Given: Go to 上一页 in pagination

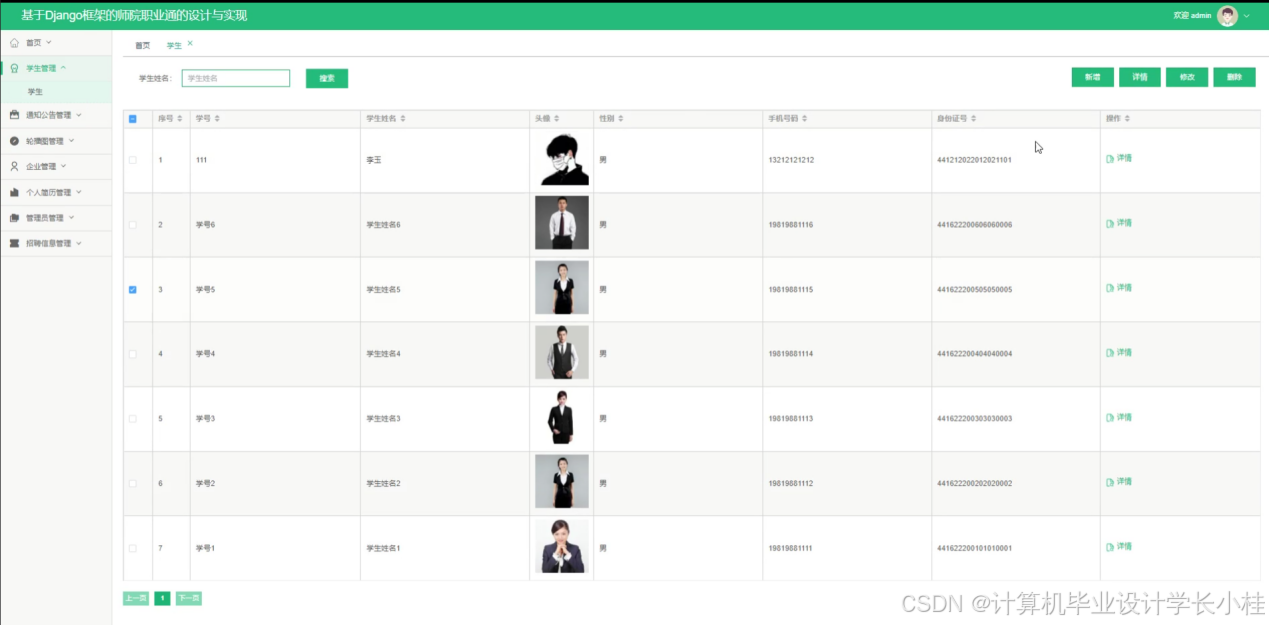Looking at the screenshot, I should click(136, 598).
